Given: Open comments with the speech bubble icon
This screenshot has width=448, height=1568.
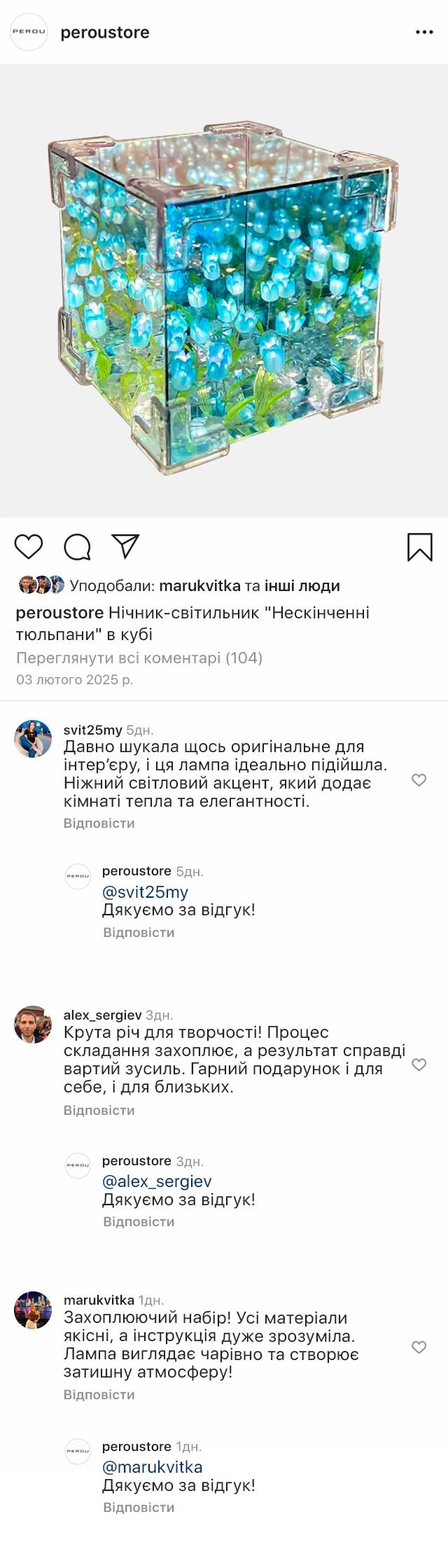Looking at the screenshot, I should point(77,547).
